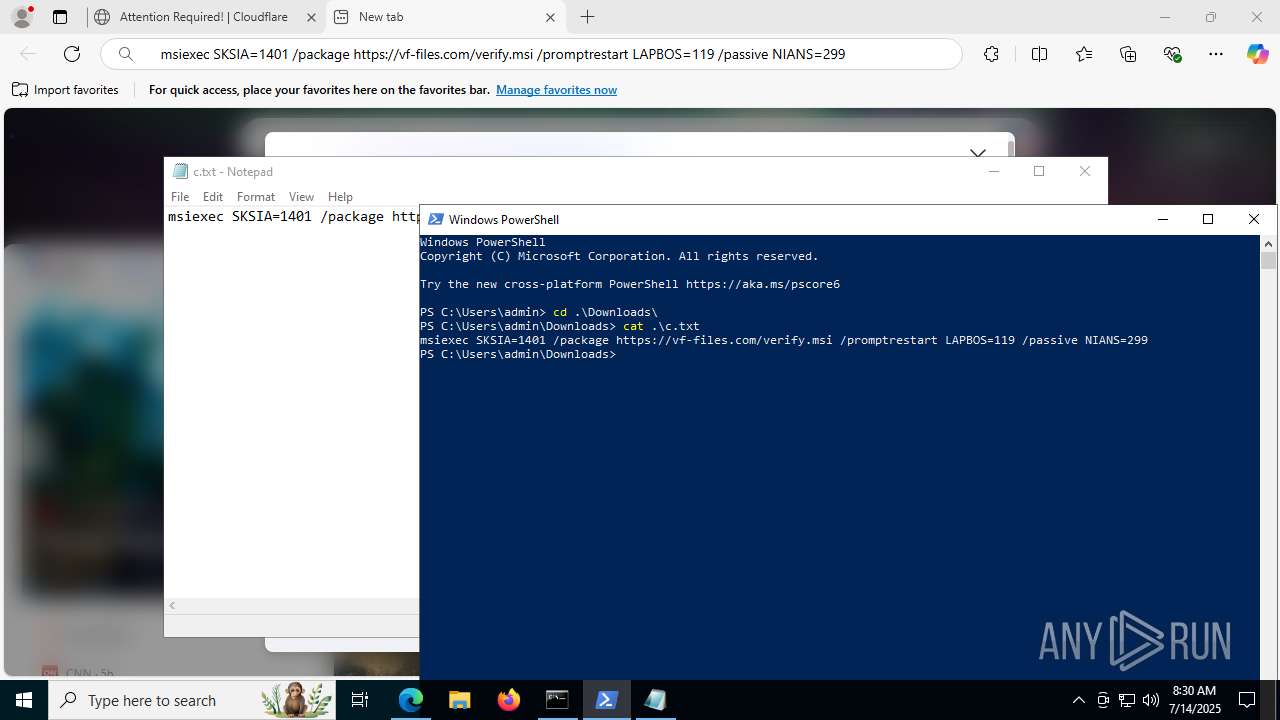Minimize the Windows PowerShell window
1280x720 pixels.
click(1162, 219)
